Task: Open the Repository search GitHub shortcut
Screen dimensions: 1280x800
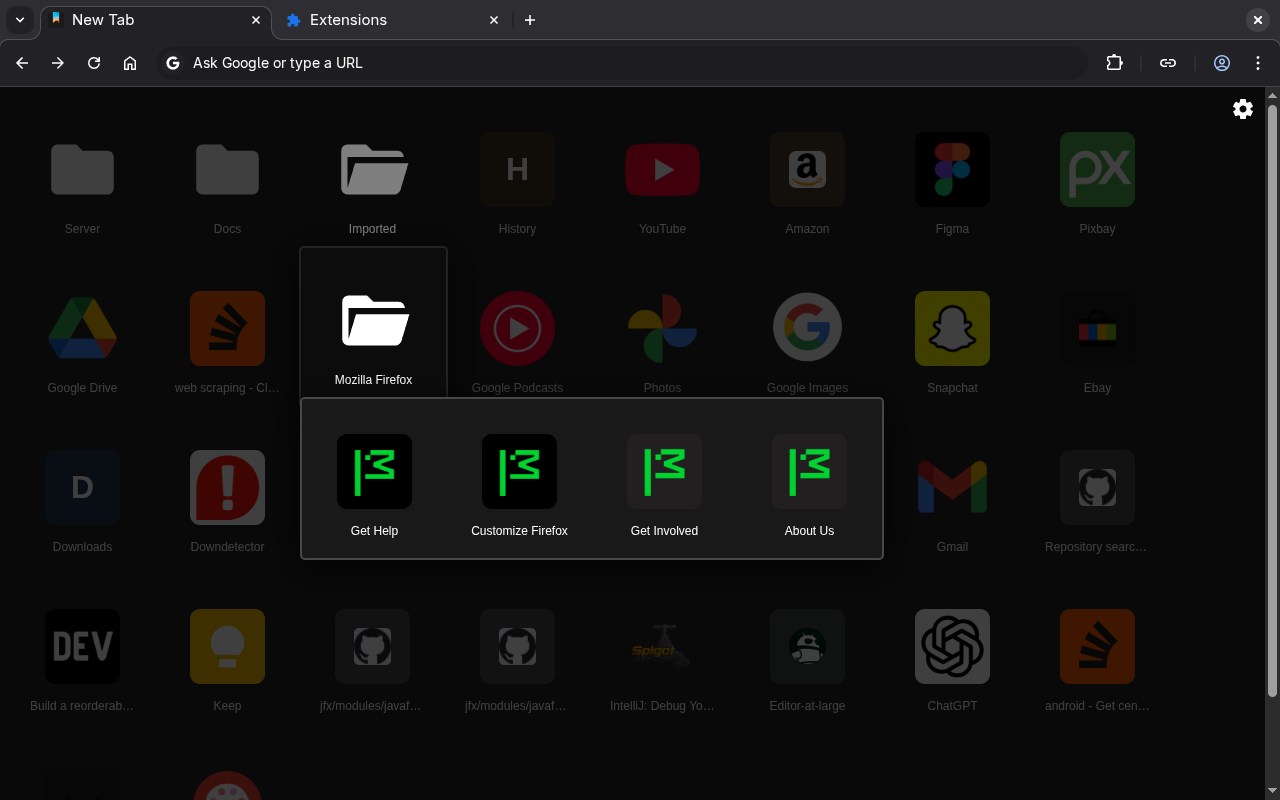Action: [1097, 501]
